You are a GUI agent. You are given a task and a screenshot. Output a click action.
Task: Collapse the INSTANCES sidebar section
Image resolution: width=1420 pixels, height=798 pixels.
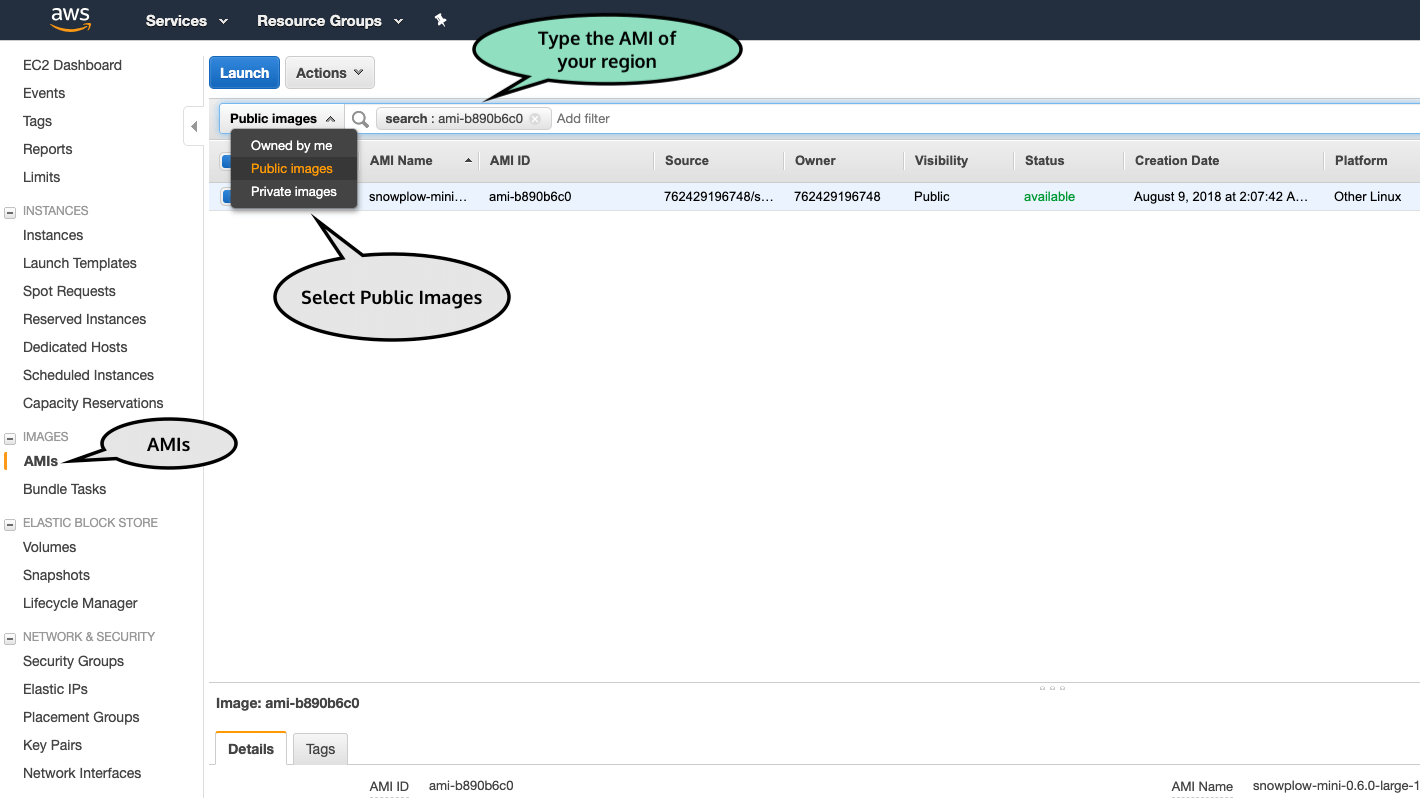tap(10, 212)
